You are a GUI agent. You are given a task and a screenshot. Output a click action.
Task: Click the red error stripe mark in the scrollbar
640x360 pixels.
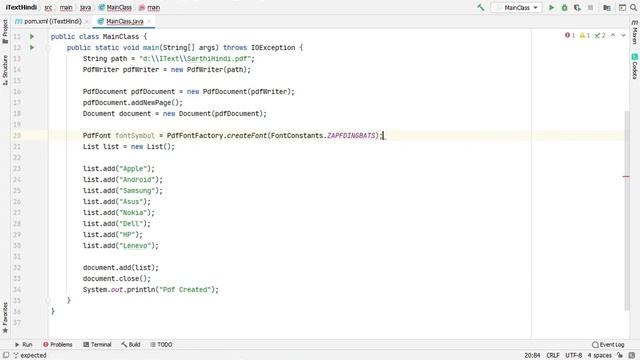tap(626, 177)
